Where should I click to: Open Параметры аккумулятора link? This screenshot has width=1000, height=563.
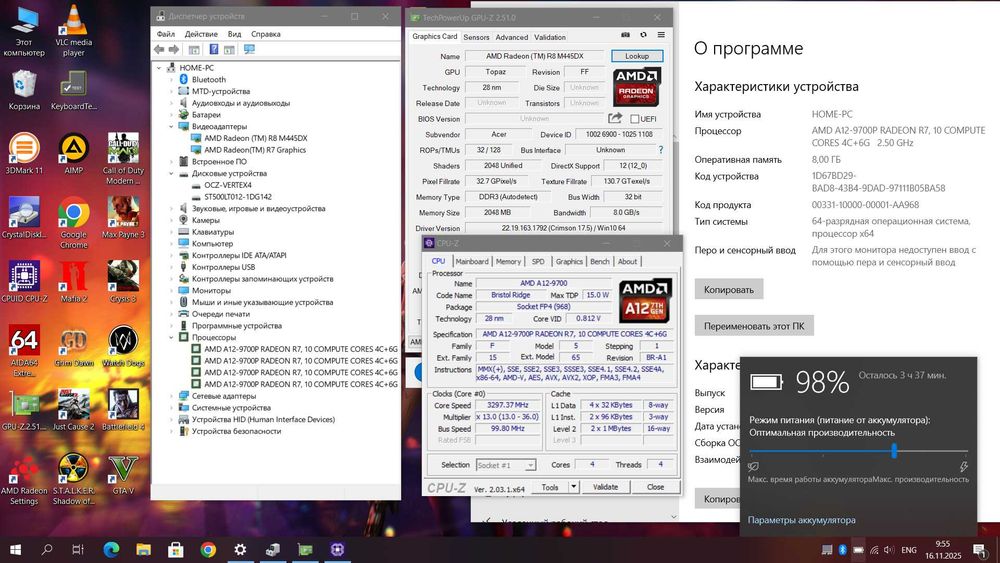(802, 520)
